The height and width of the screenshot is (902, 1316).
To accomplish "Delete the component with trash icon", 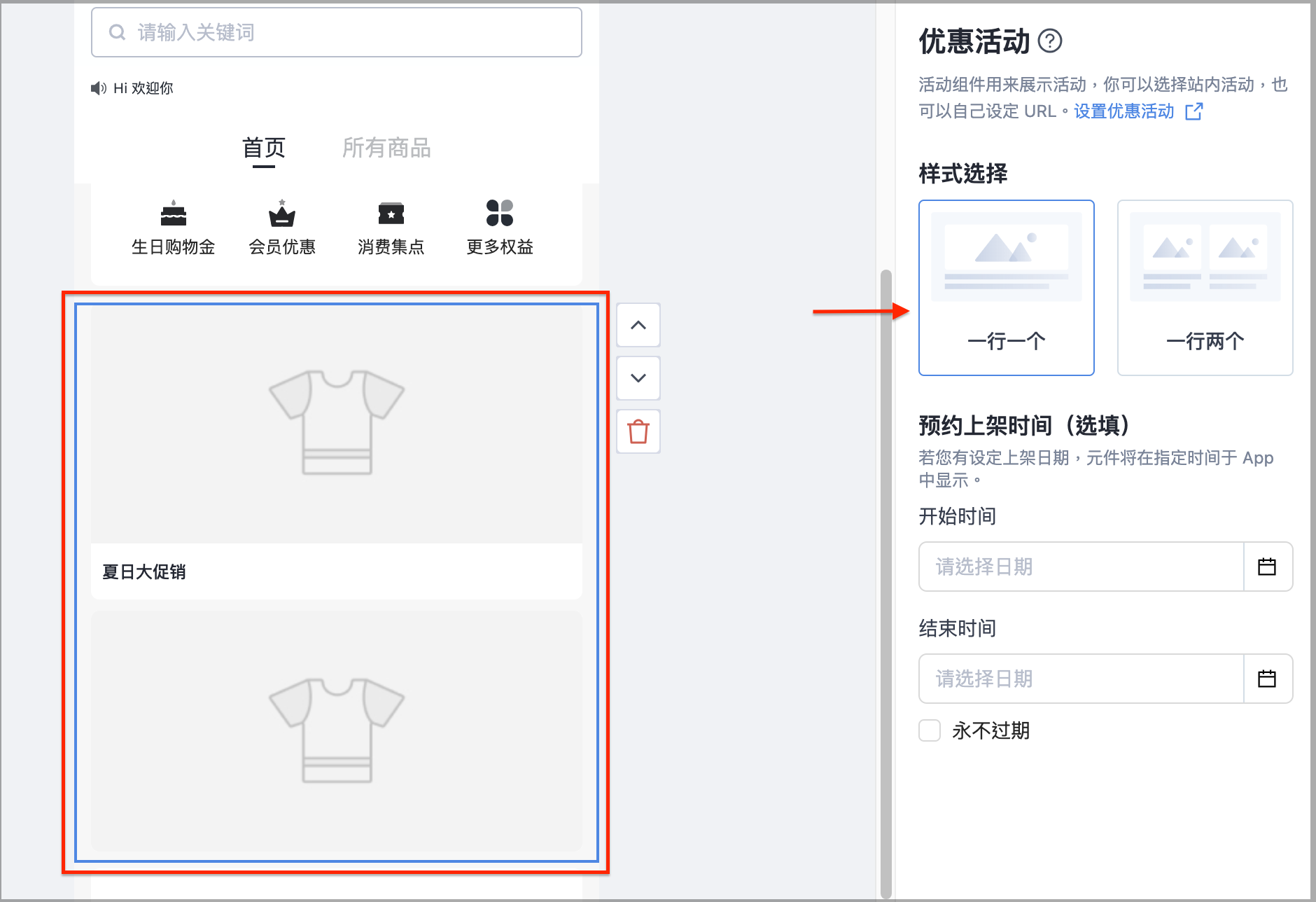I will pyautogui.click(x=638, y=431).
